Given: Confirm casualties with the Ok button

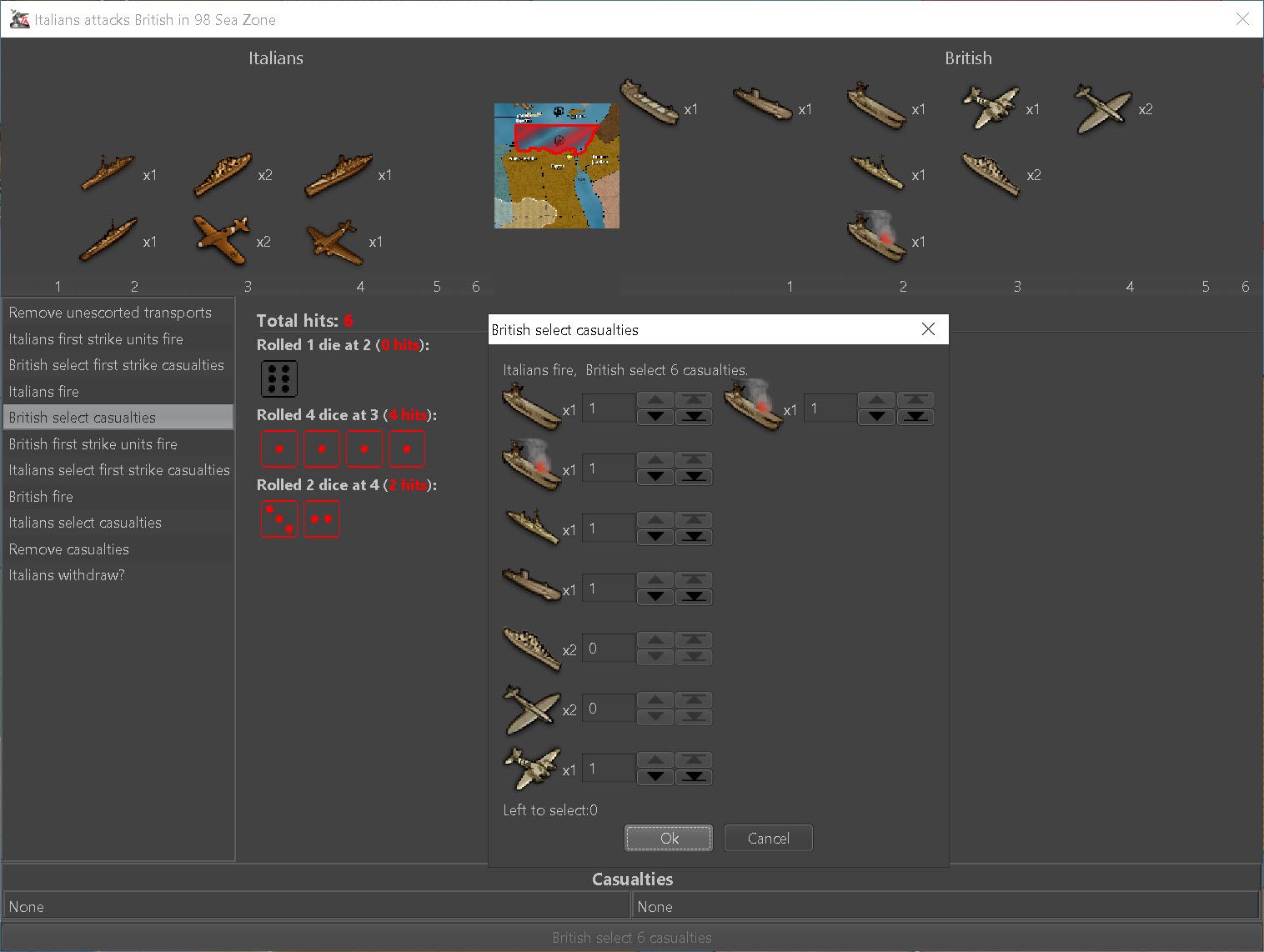Looking at the screenshot, I should tap(669, 838).
